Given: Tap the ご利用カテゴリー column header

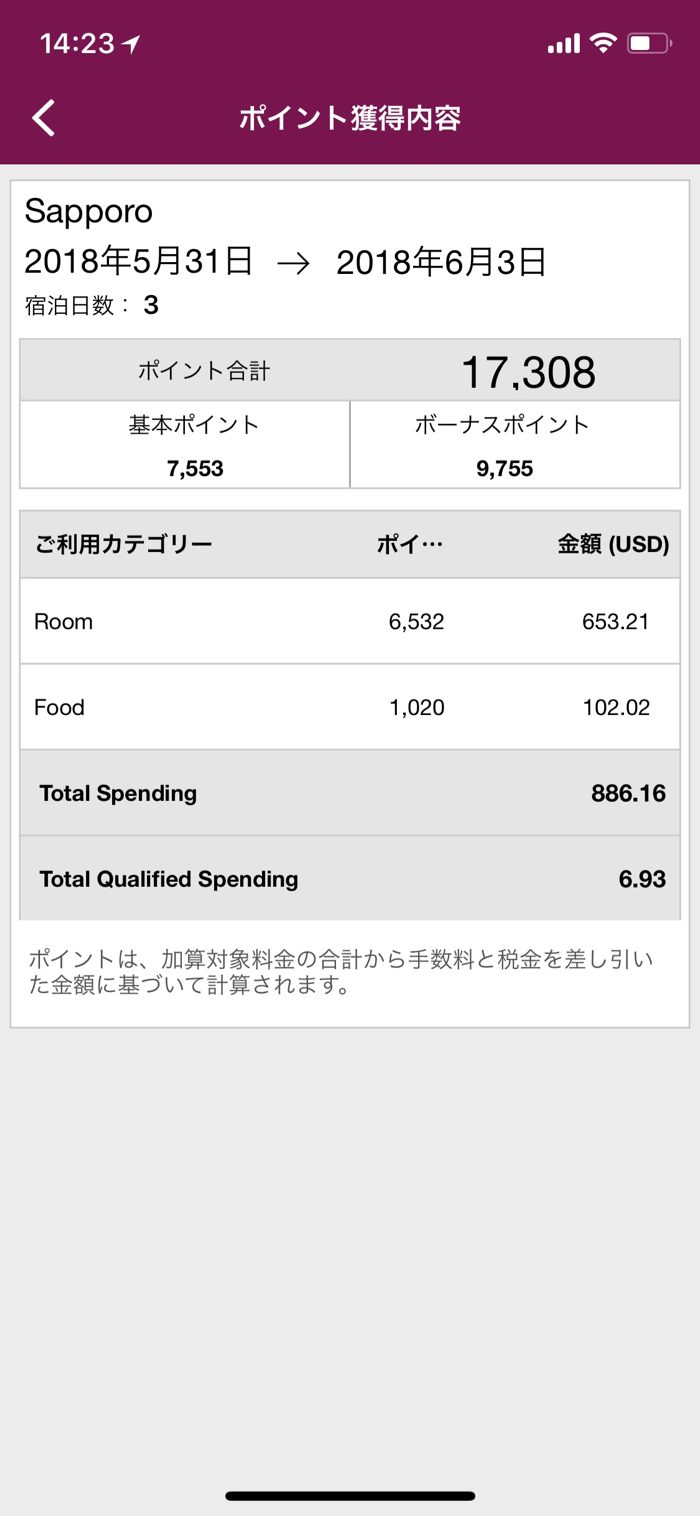Looking at the screenshot, I should pyautogui.click(x=124, y=545).
